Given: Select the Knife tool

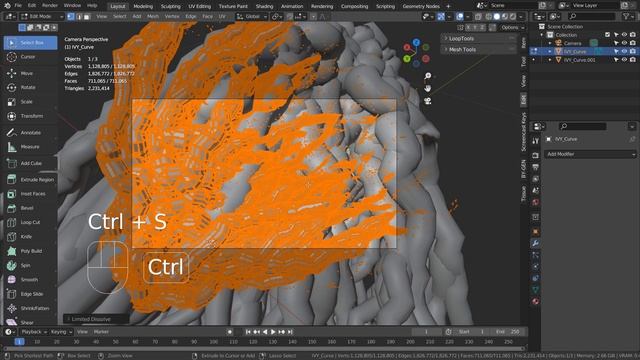Looking at the screenshot, I should [x=30, y=237].
